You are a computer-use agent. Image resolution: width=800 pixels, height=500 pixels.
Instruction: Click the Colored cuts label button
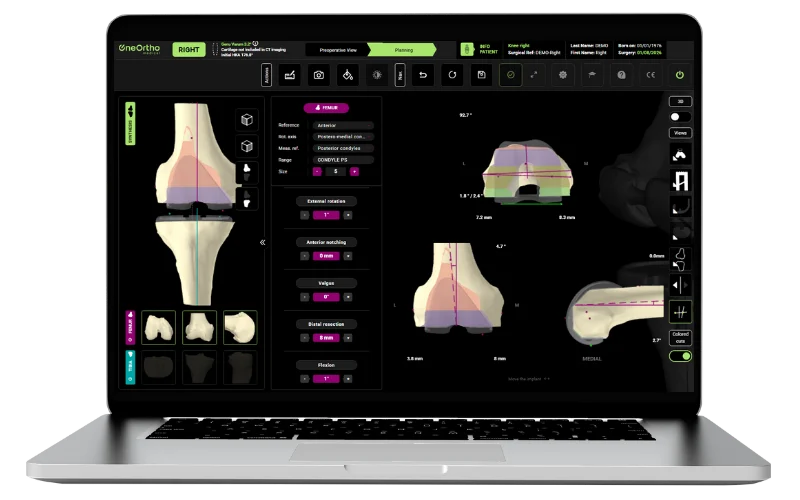point(680,337)
